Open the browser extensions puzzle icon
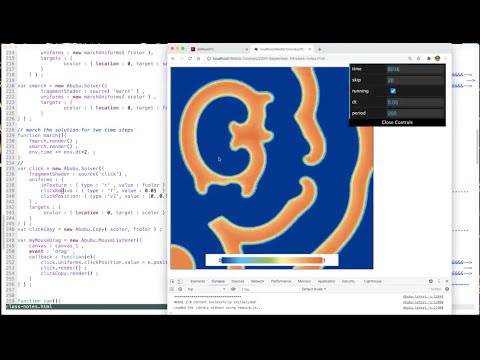Viewport: 480px width, 360px height. point(429,58)
